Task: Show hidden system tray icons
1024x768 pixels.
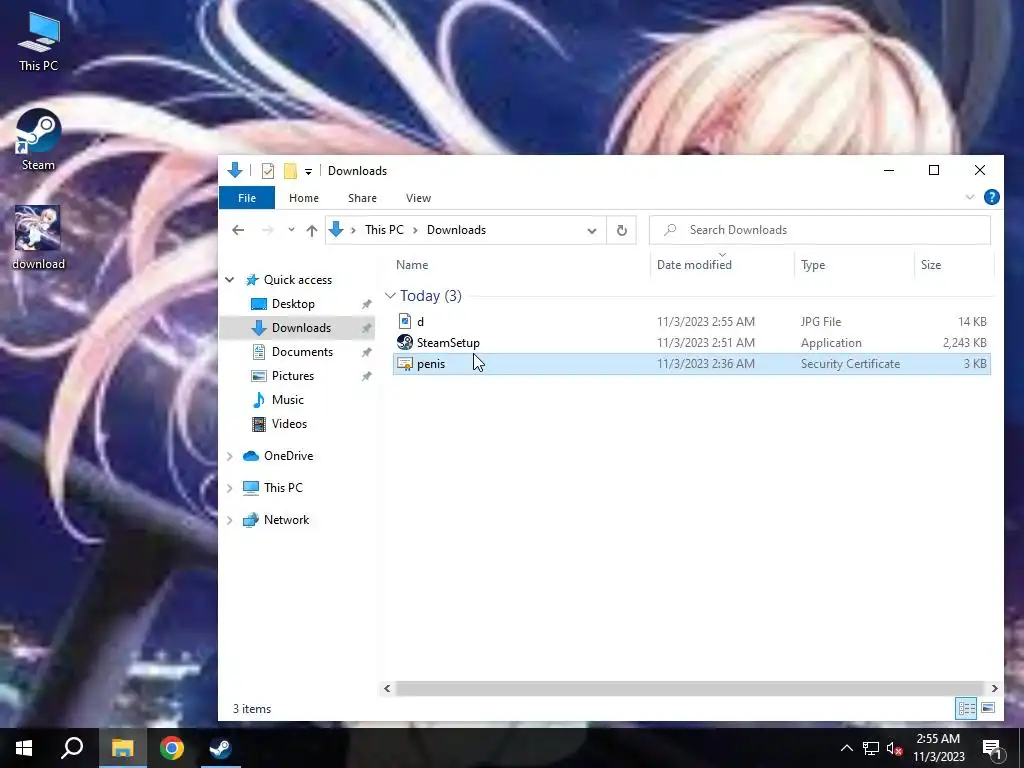Action: 846,748
